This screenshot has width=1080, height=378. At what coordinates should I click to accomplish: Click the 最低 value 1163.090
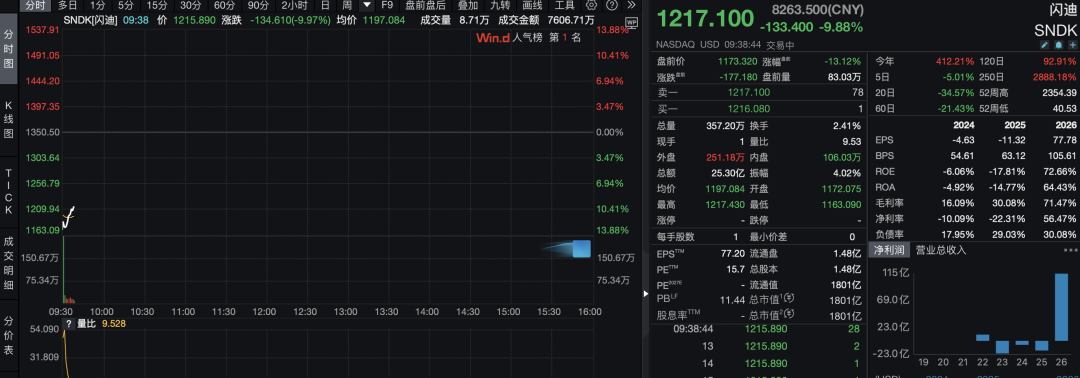pos(840,204)
